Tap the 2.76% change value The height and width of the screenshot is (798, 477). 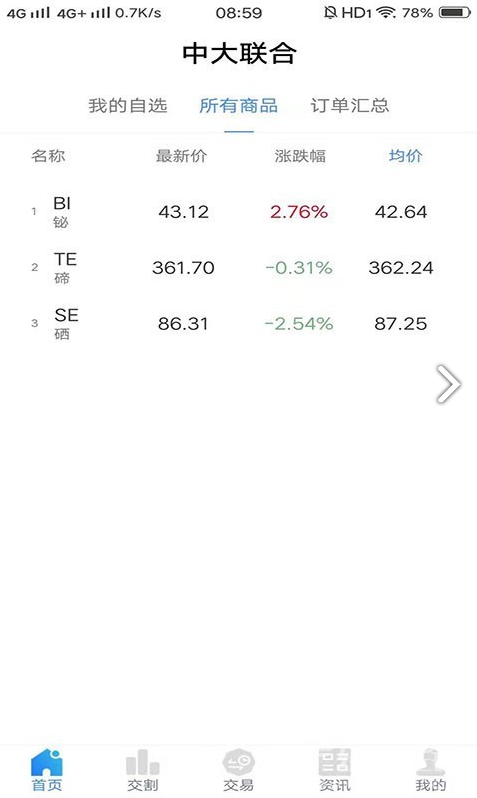point(299,212)
